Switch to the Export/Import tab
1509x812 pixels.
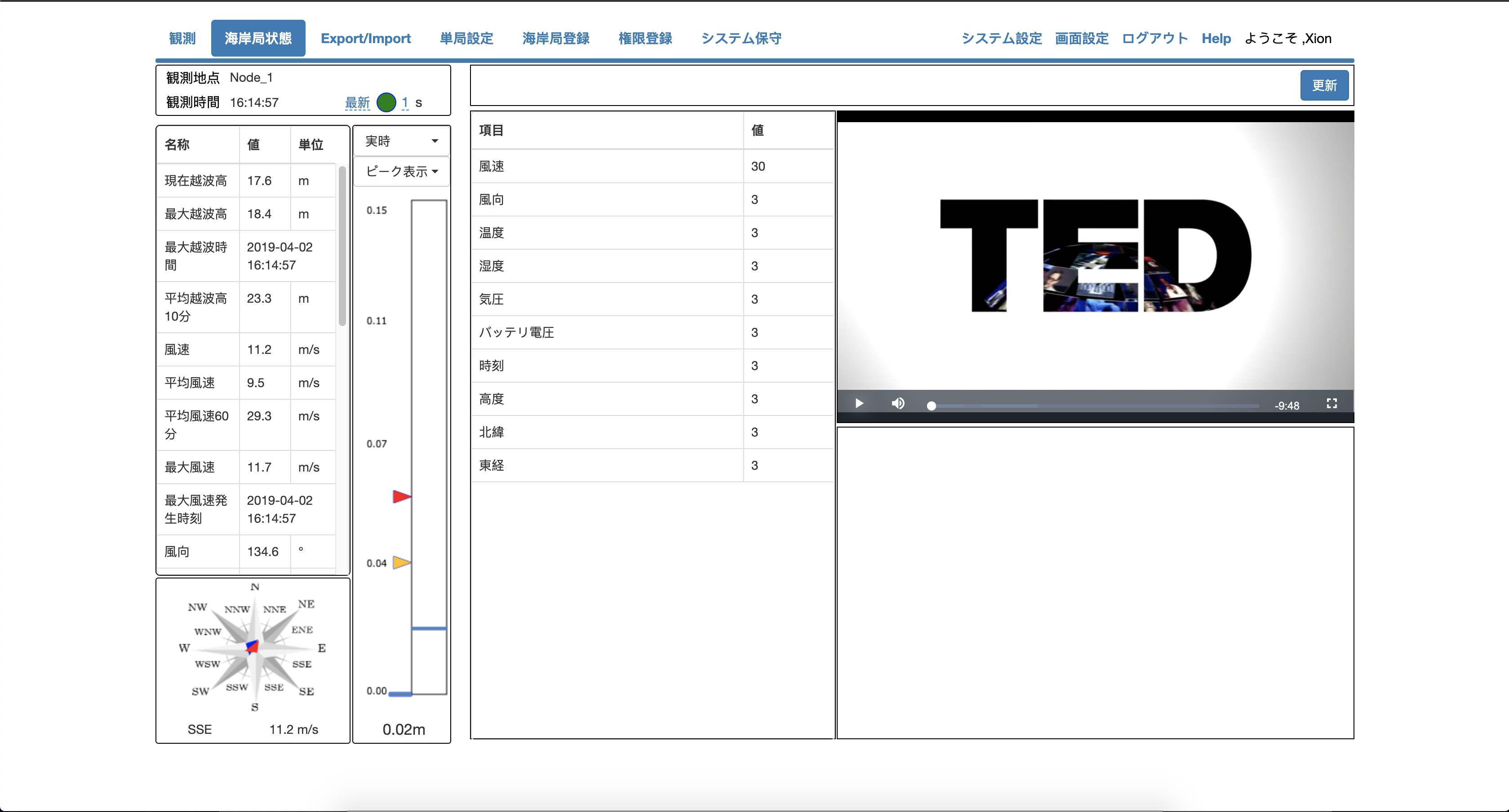click(x=365, y=39)
